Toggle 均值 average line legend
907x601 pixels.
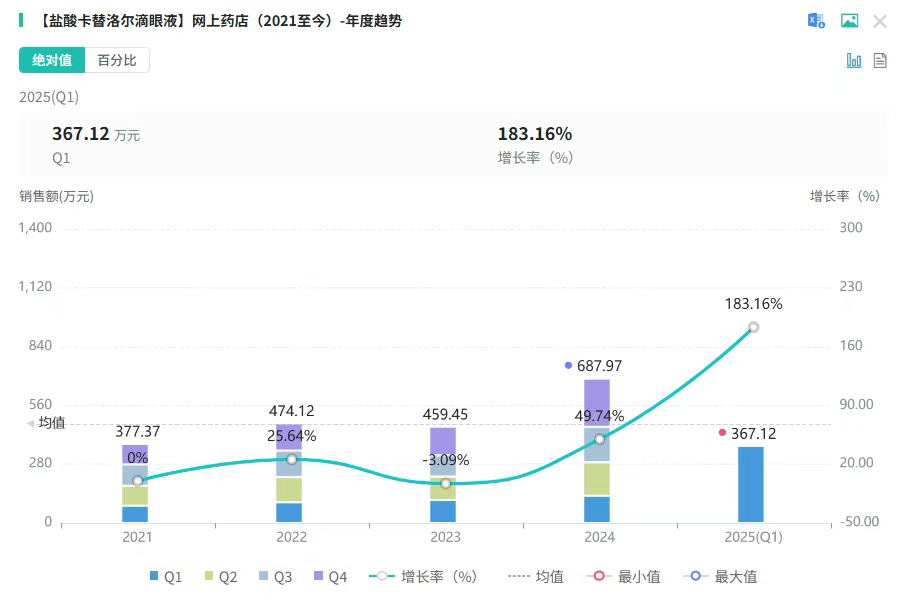535,577
